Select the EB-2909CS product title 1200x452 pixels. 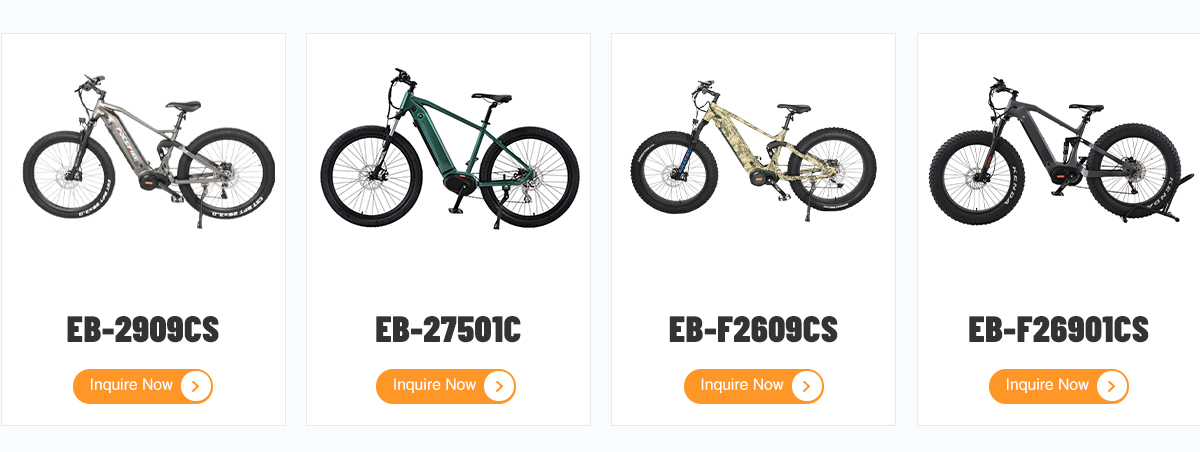click(x=143, y=329)
